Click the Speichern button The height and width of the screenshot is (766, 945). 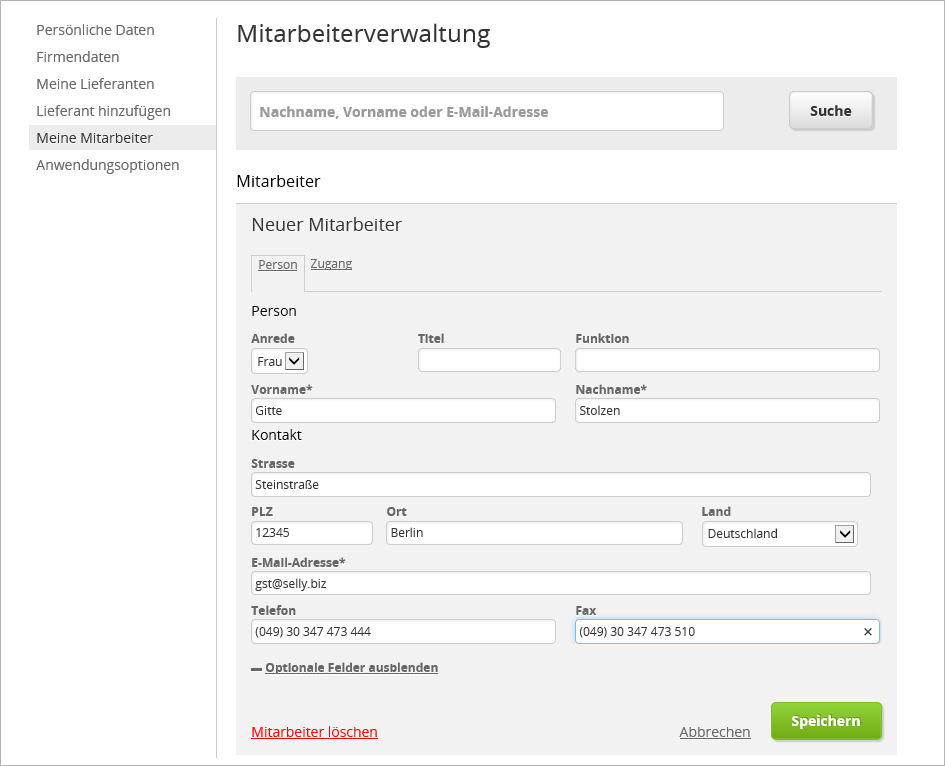[x=825, y=721]
